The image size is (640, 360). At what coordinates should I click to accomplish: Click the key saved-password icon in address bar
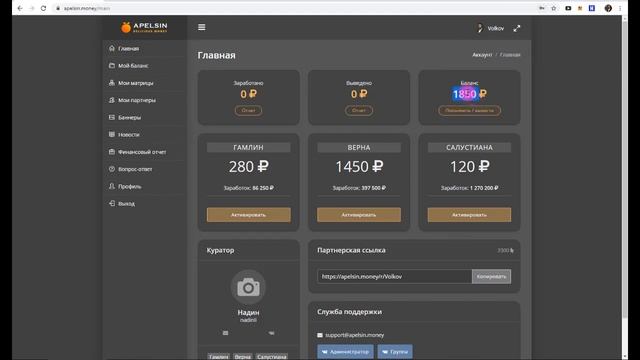click(542, 8)
